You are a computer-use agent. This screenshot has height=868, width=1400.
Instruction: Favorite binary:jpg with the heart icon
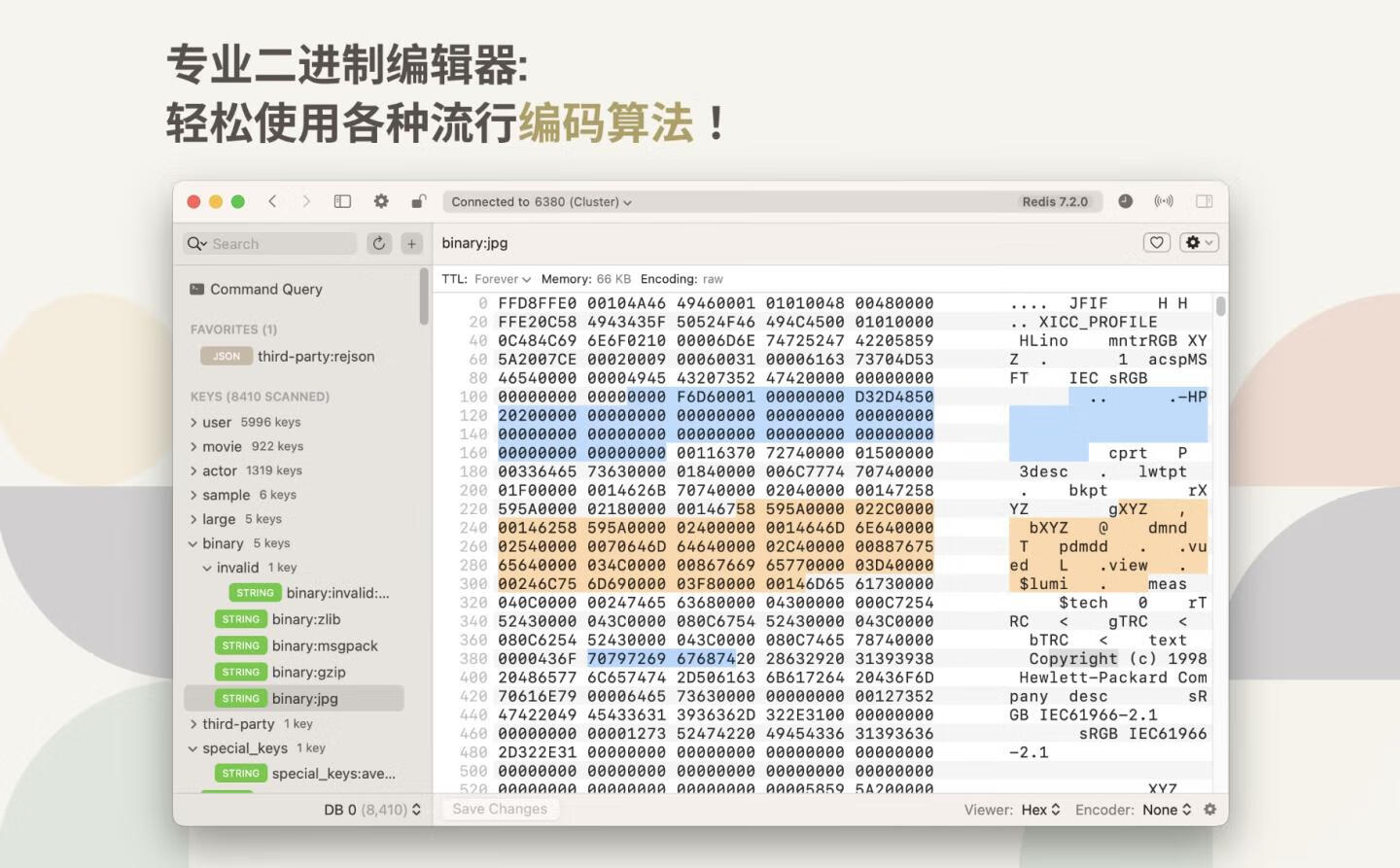pyautogui.click(x=1156, y=243)
